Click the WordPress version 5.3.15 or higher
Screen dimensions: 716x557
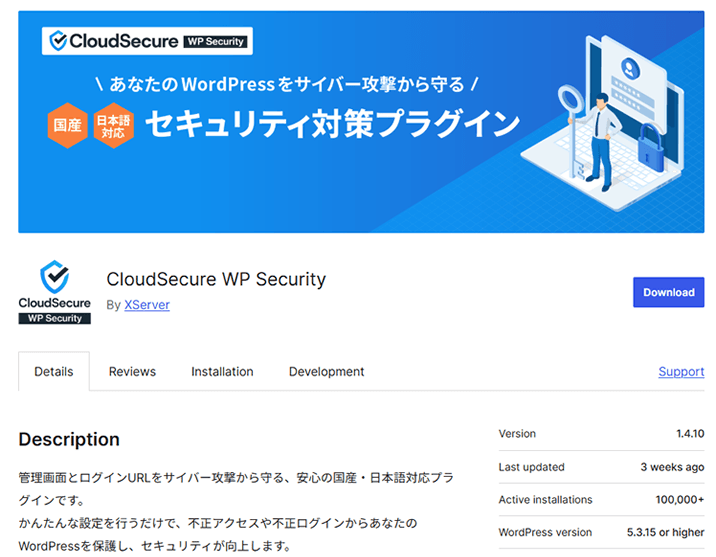(665, 532)
